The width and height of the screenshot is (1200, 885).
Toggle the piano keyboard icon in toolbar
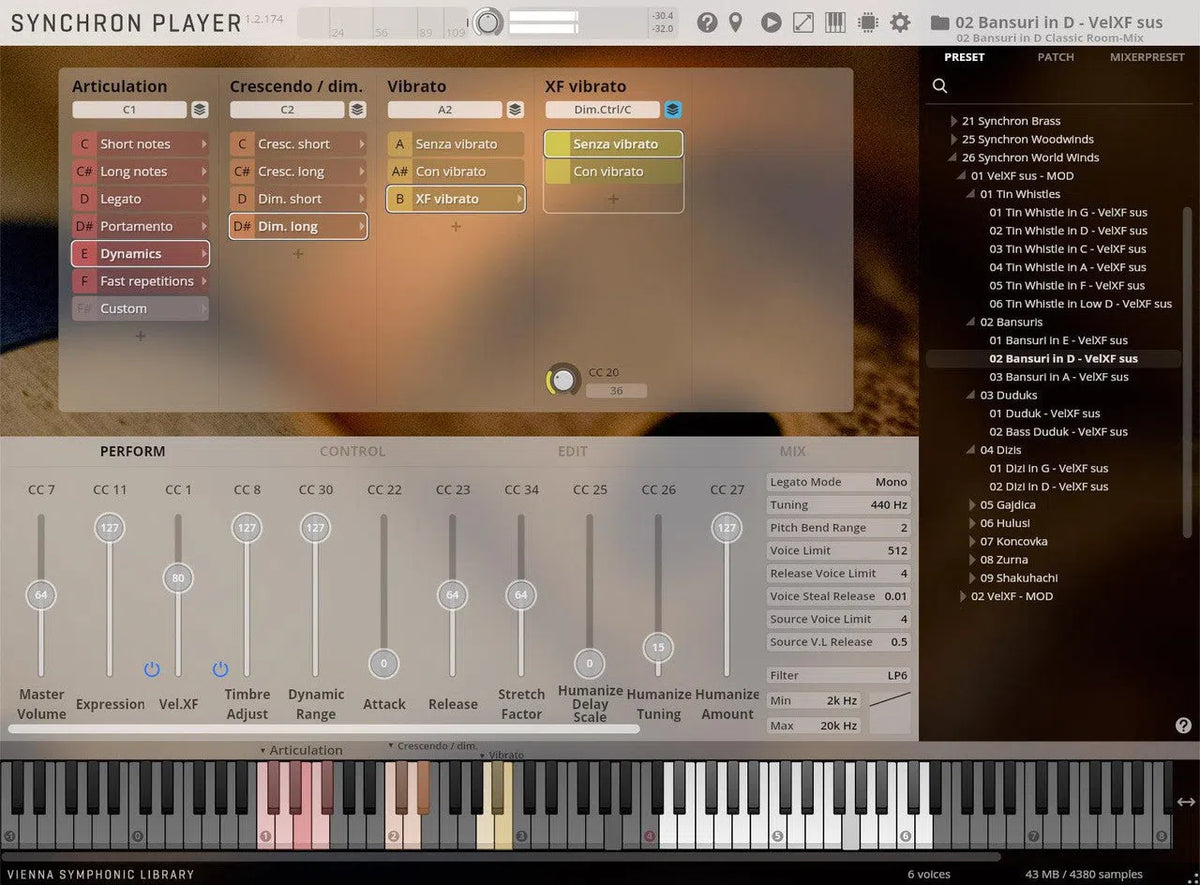pos(835,22)
